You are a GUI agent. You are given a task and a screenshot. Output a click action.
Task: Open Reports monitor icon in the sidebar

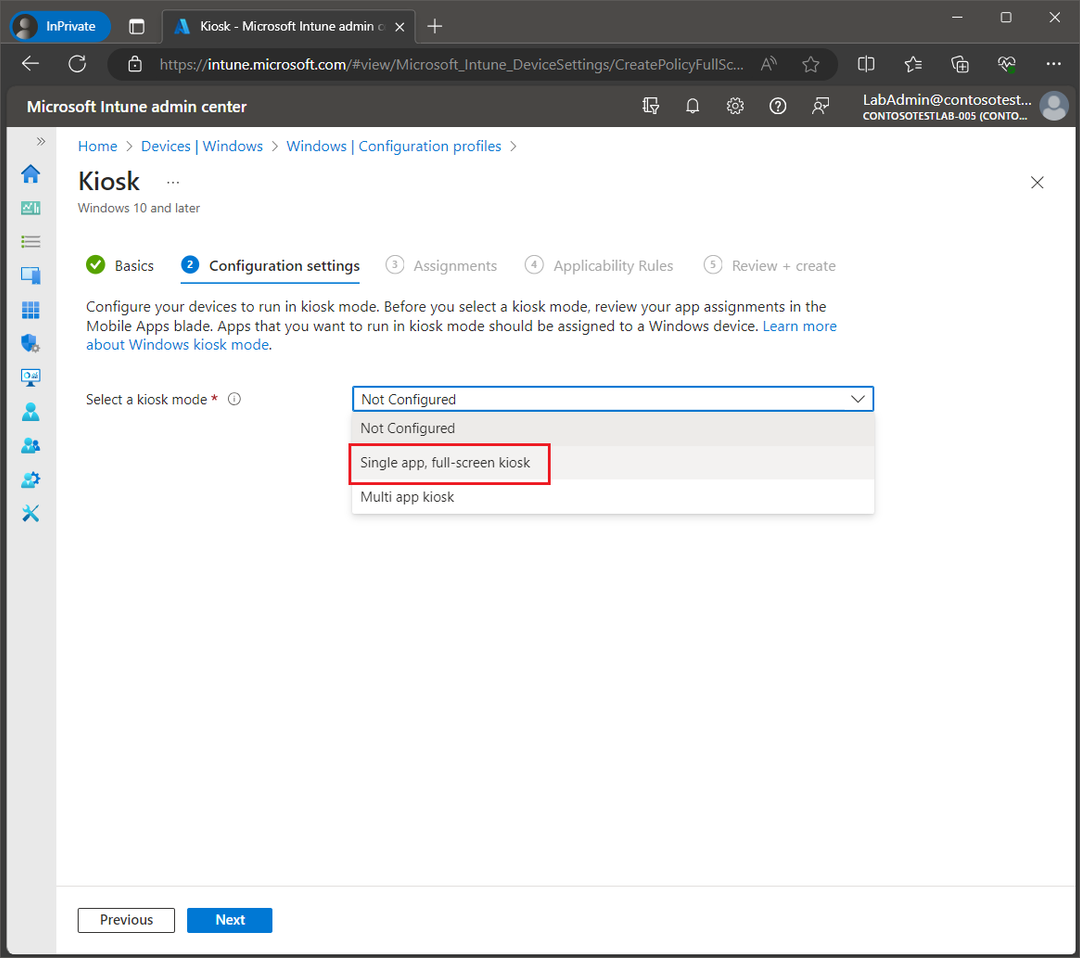point(30,377)
